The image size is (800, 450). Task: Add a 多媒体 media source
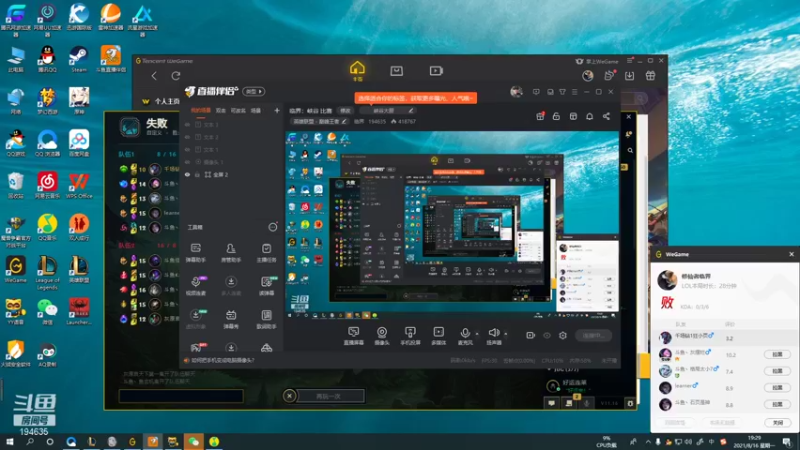click(x=438, y=336)
